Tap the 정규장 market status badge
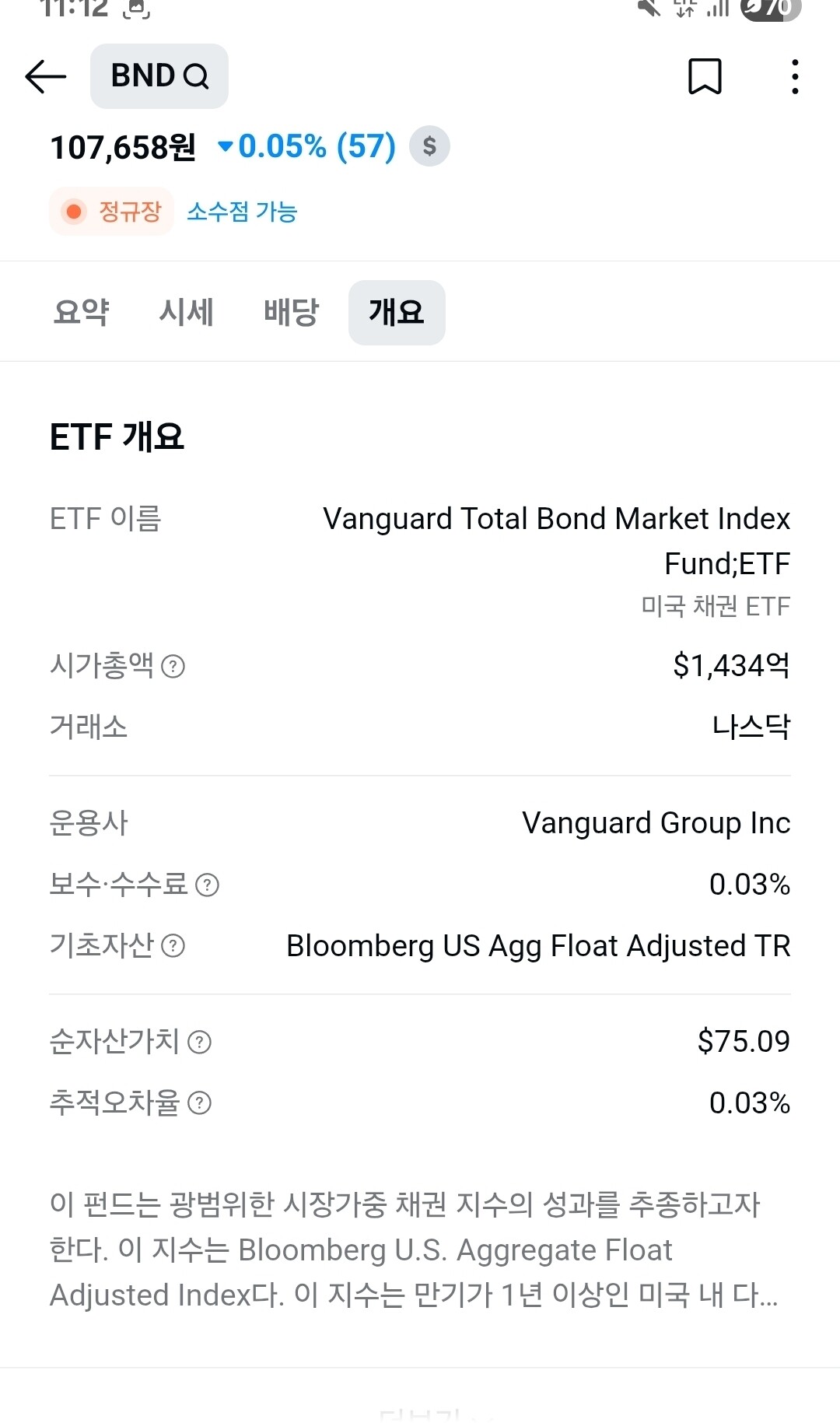The height and width of the screenshot is (1423, 840). [112, 212]
